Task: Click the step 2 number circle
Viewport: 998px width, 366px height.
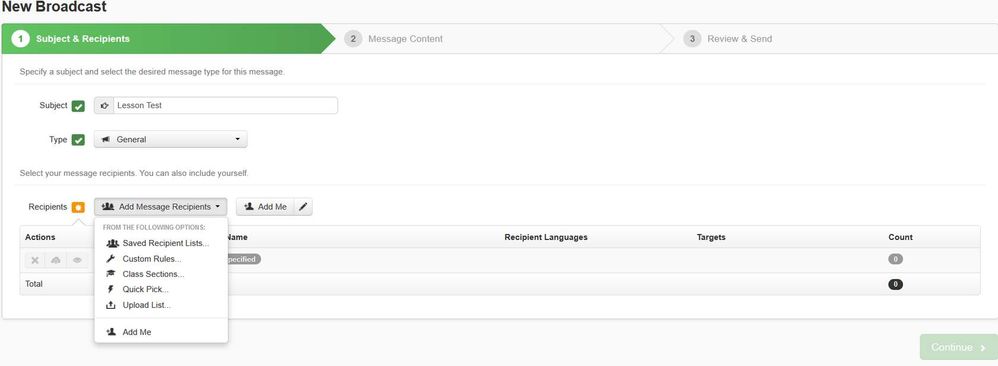Action: pyautogui.click(x=353, y=39)
